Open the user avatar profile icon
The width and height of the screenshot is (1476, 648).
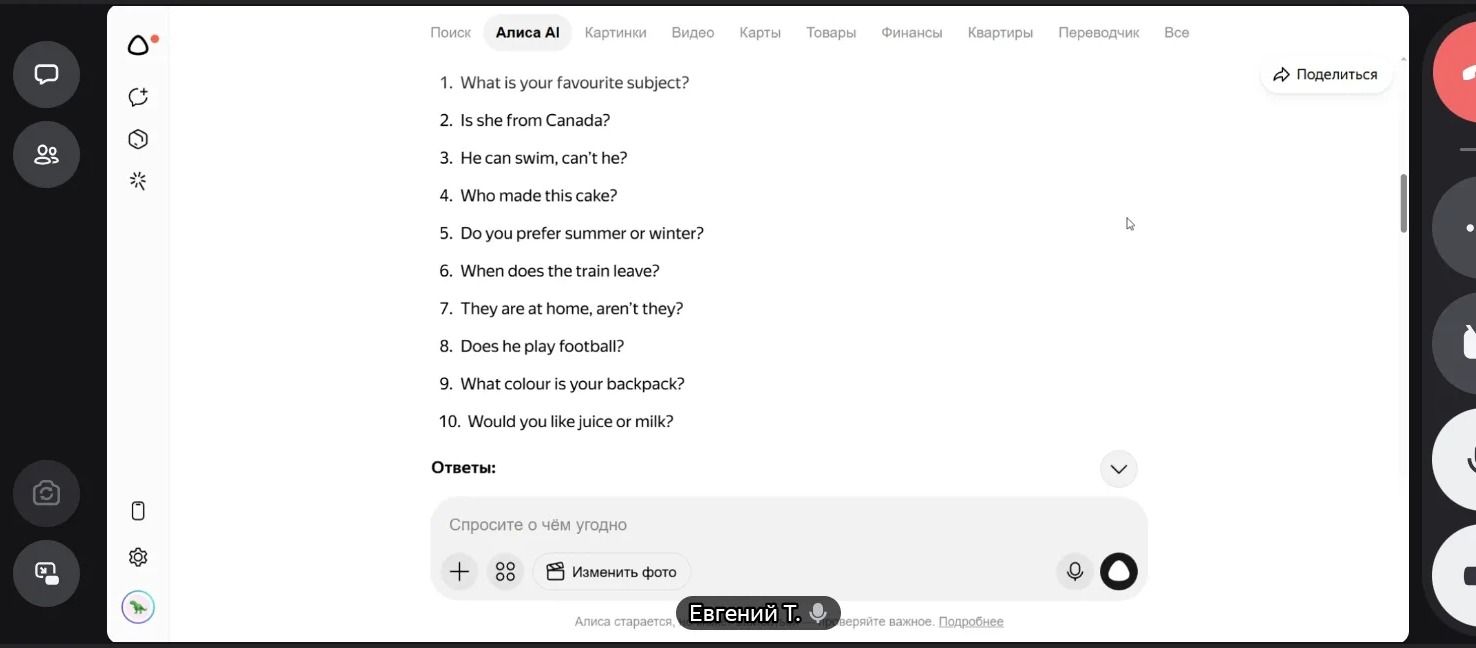(x=138, y=607)
